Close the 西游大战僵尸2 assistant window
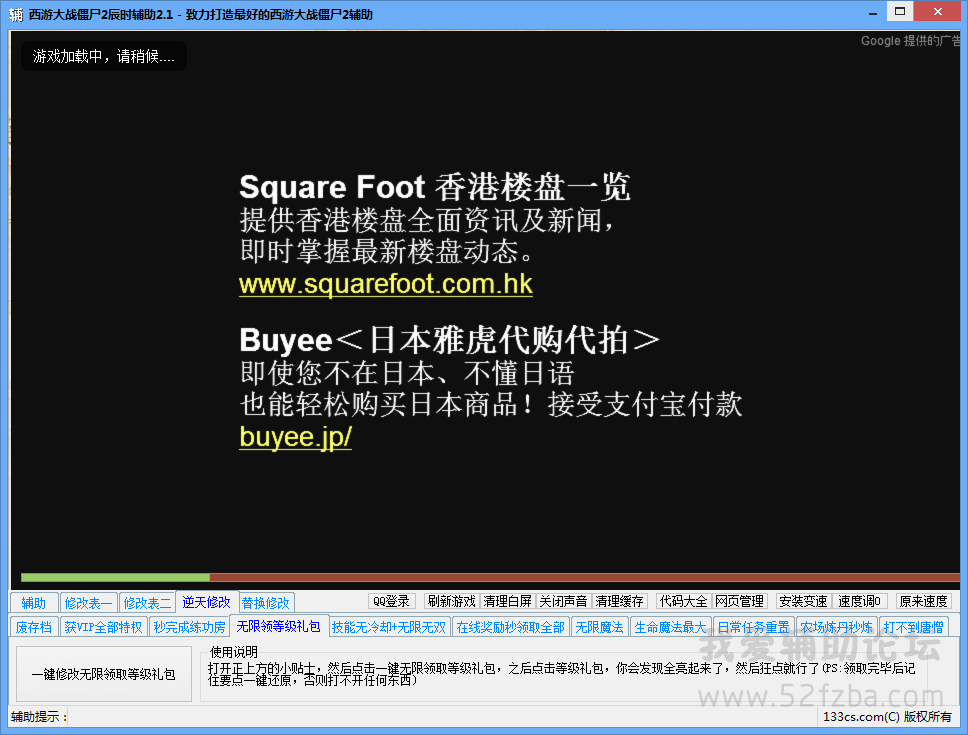This screenshot has width=968, height=735. pos(938,11)
